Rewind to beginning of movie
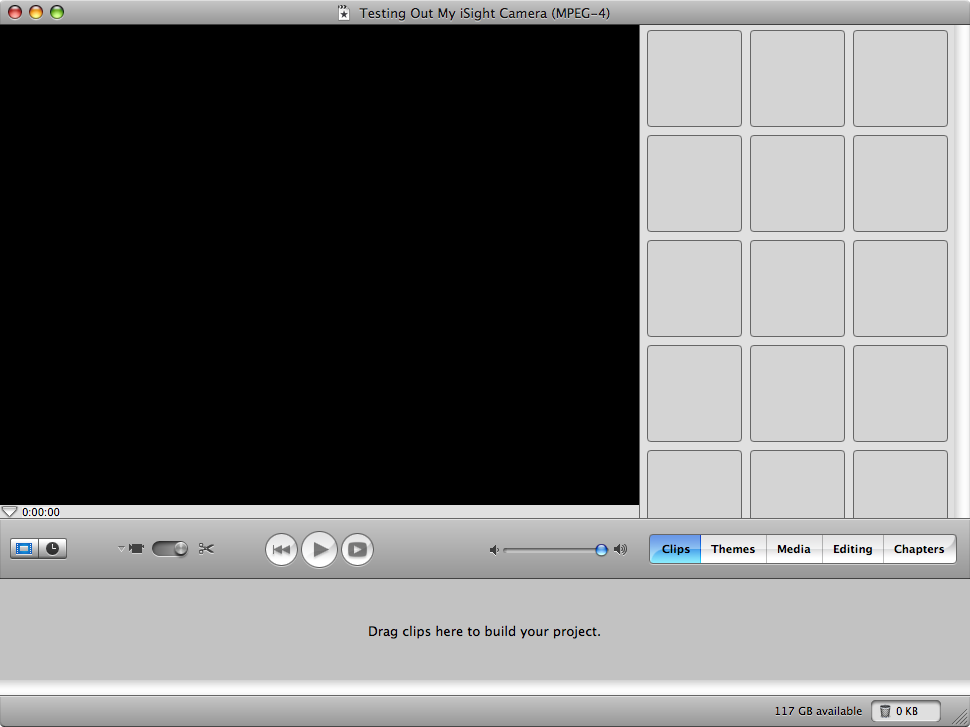The image size is (970, 727). pos(281,549)
